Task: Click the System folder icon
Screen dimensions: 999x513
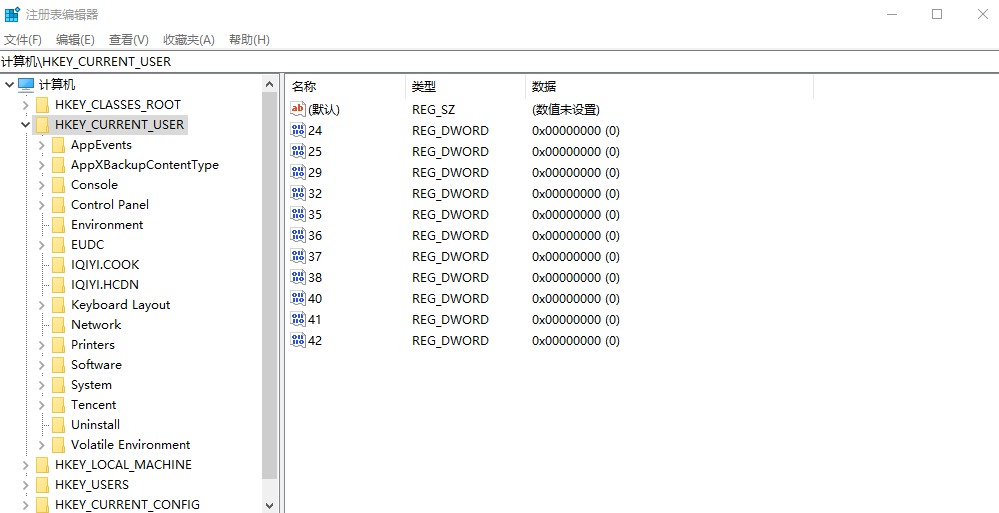Action: tap(59, 386)
